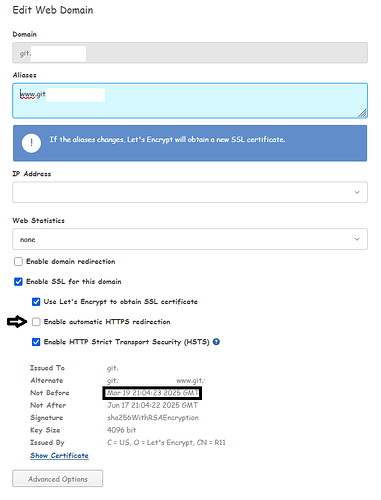Click the black arrow pointing to HTTPS redirection
The width and height of the screenshot is (381, 500).
click(x=17, y=322)
